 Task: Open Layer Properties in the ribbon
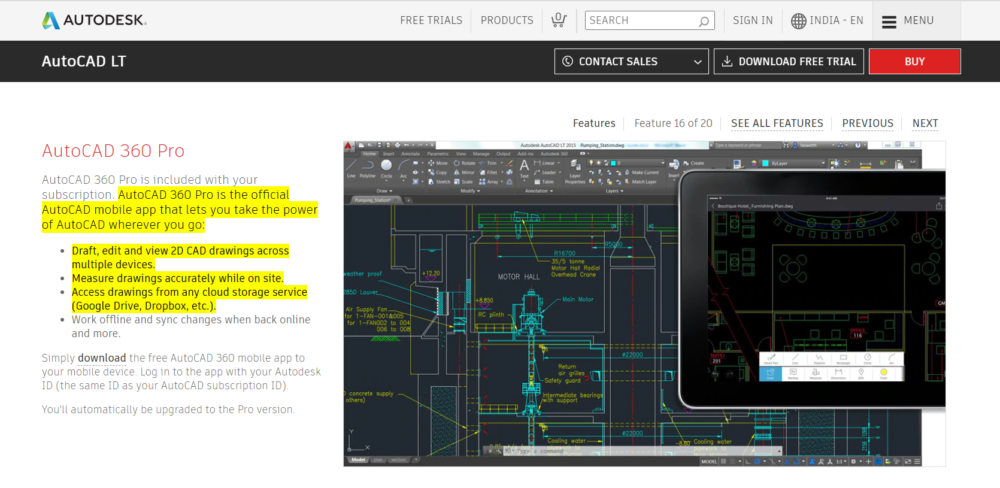pos(575,172)
